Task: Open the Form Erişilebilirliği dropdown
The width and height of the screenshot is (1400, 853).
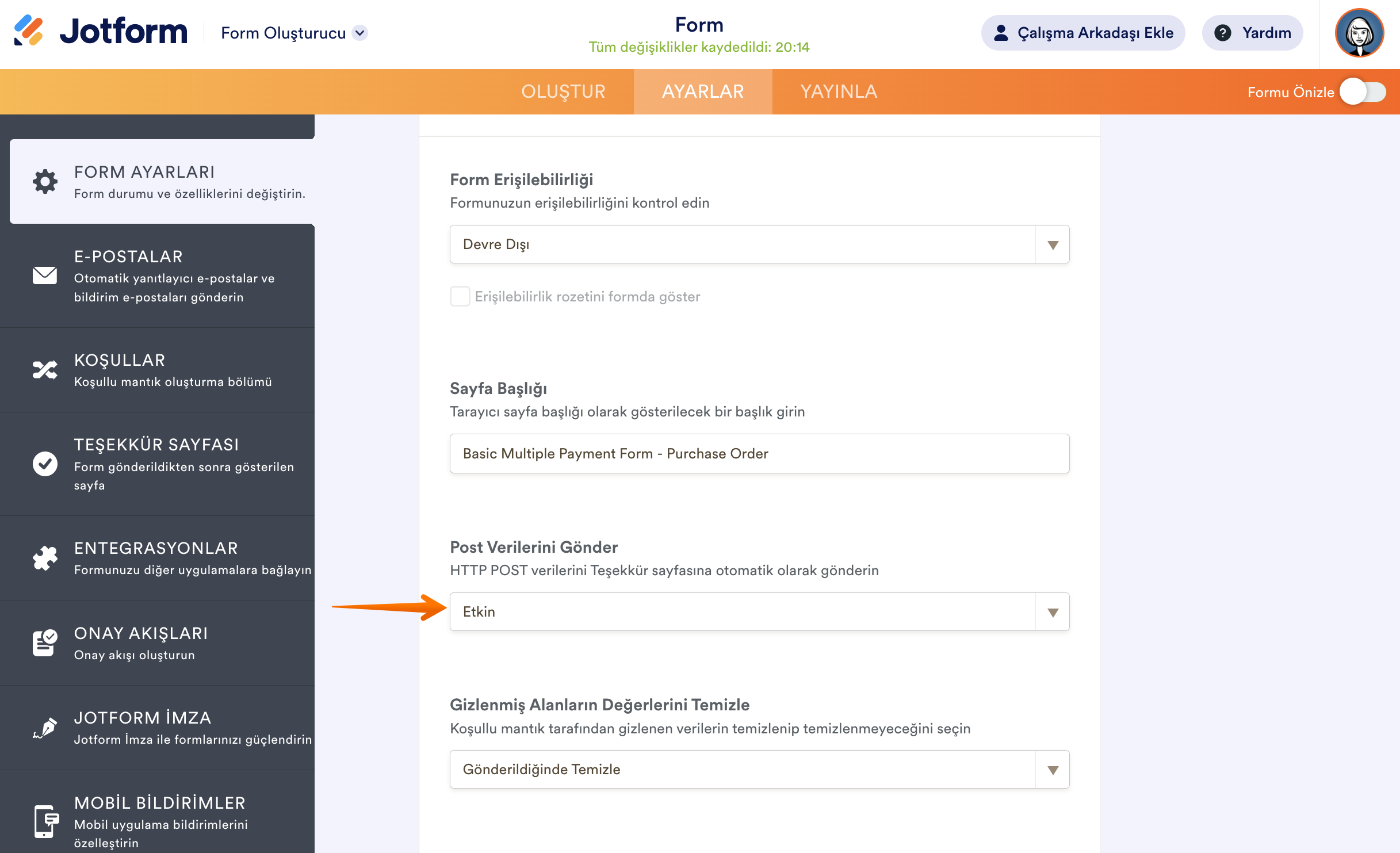Action: (x=759, y=244)
